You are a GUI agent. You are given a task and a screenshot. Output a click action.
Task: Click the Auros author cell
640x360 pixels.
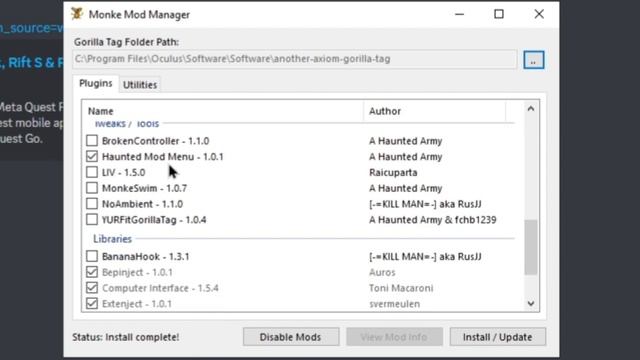point(382,272)
